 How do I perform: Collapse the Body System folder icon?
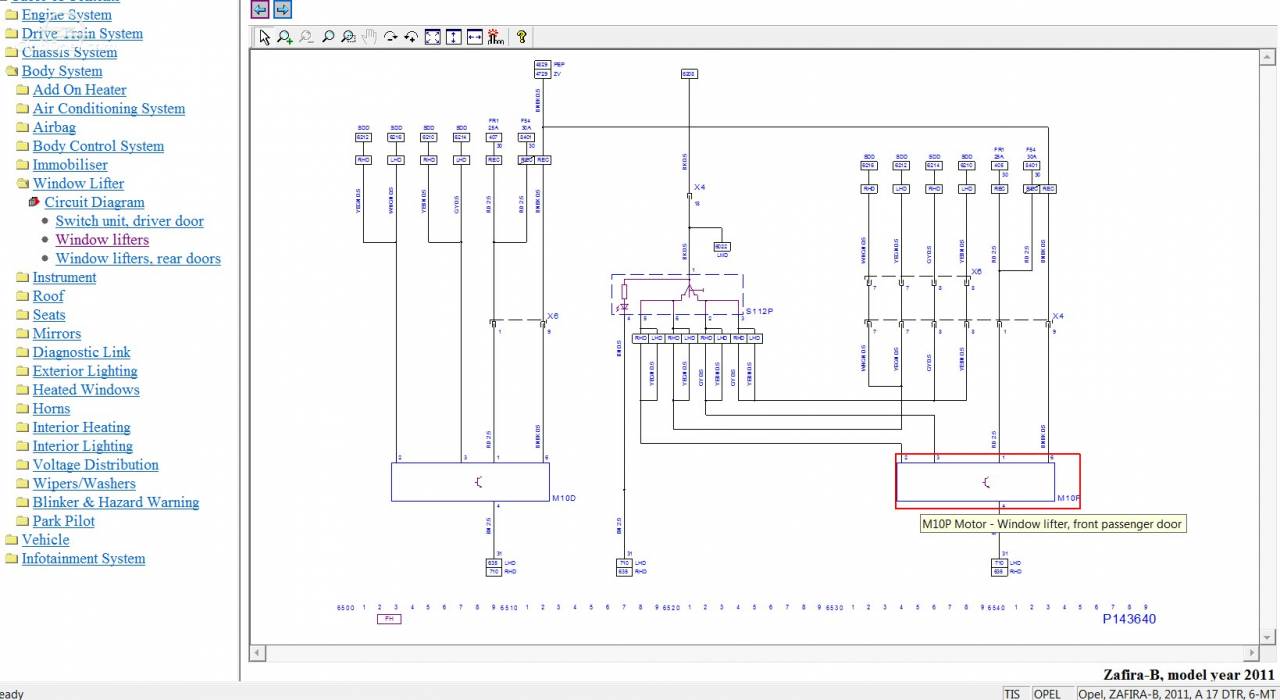pyautogui.click(x=11, y=71)
